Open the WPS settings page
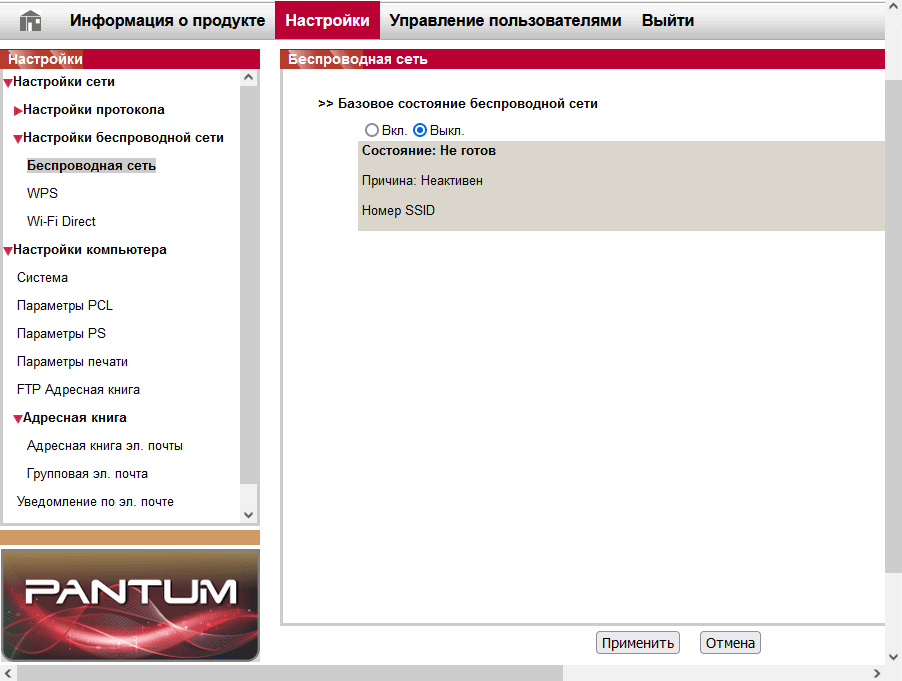This screenshot has width=902, height=681. pyautogui.click(x=42, y=193)
